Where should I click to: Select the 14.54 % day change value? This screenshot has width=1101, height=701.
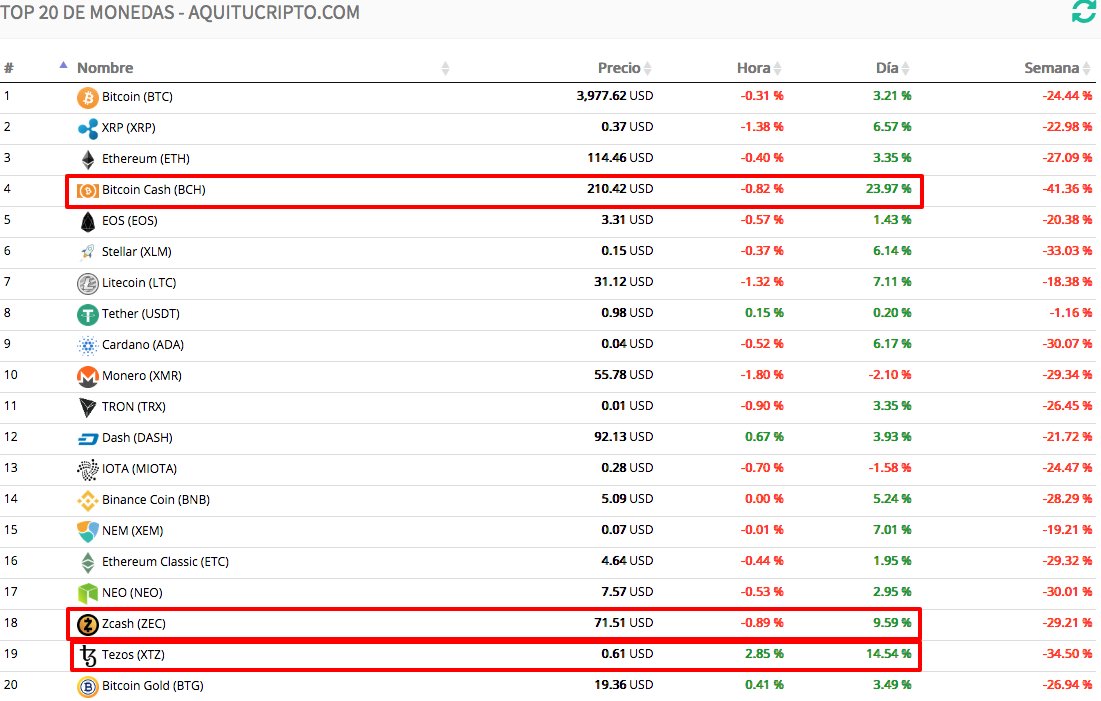[888, 654]
